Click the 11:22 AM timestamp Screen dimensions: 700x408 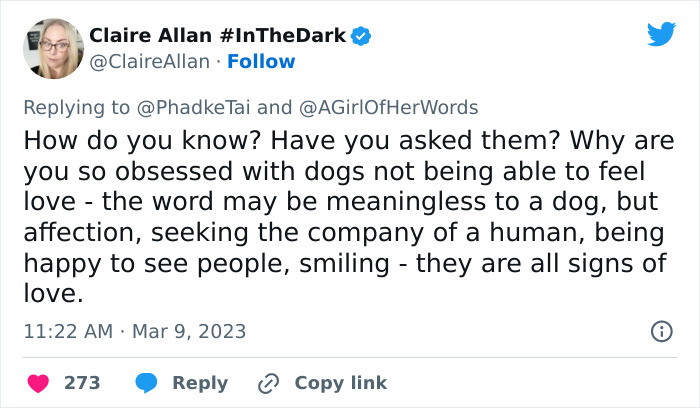[68, 332]
